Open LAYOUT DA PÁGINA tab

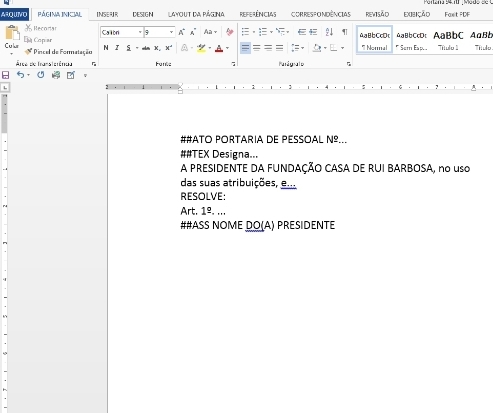coord(196,14)
